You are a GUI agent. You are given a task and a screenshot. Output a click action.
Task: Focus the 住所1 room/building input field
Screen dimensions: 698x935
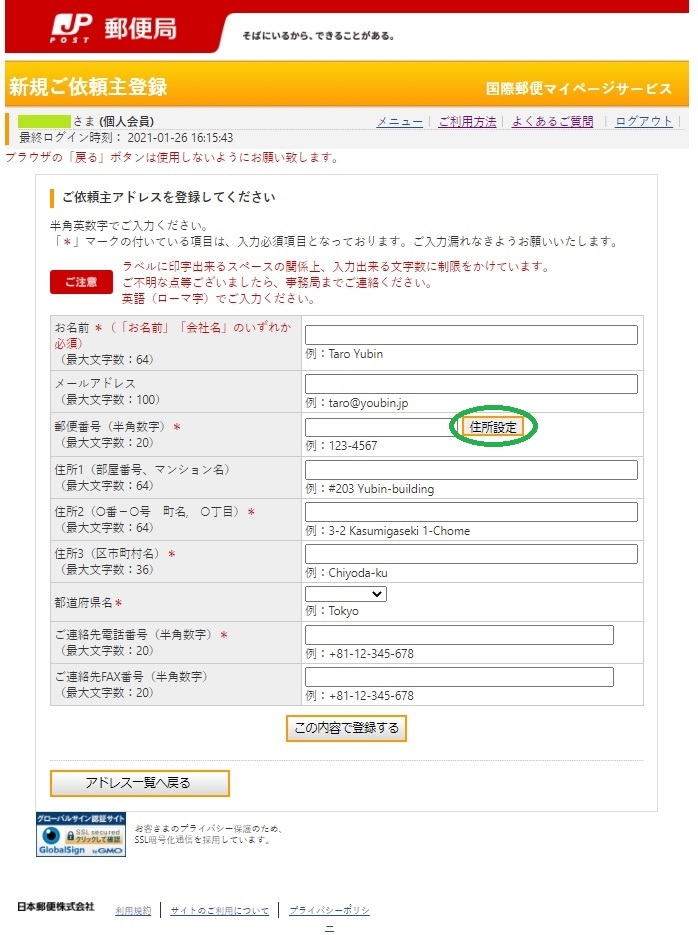point(471,469)
